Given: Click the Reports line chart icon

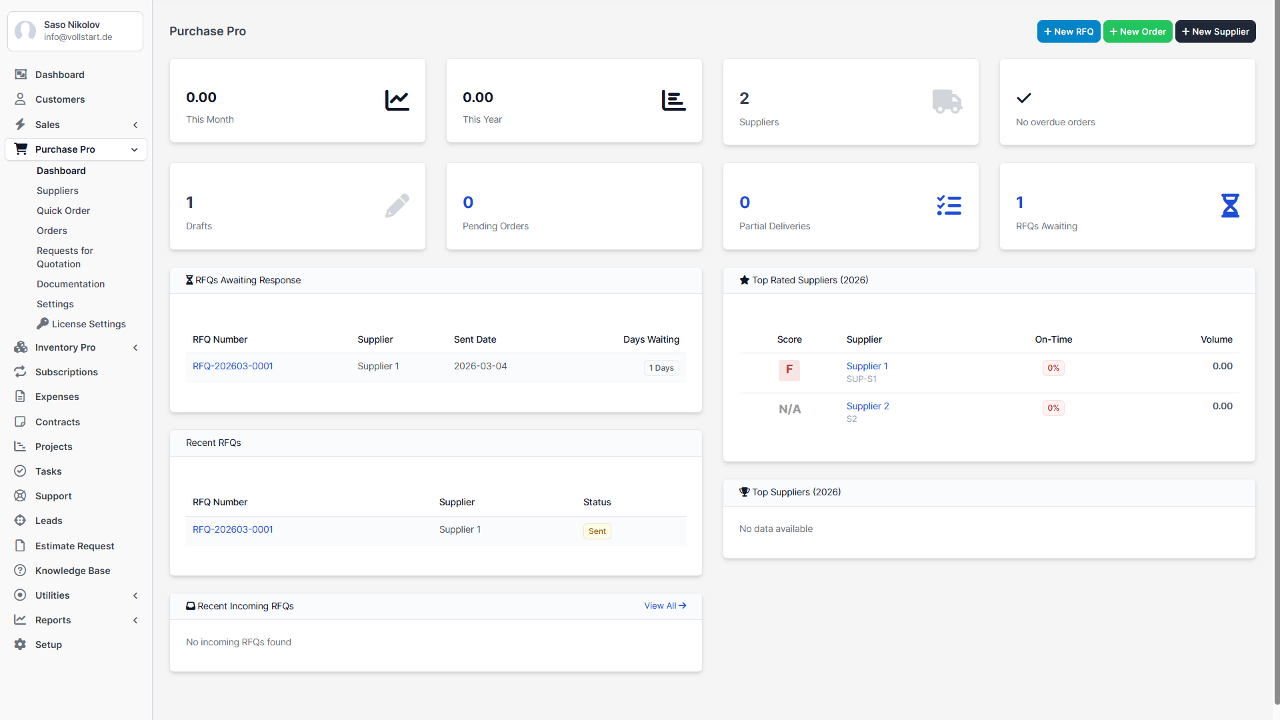Looking at the screenshot, I should [20, 620].
